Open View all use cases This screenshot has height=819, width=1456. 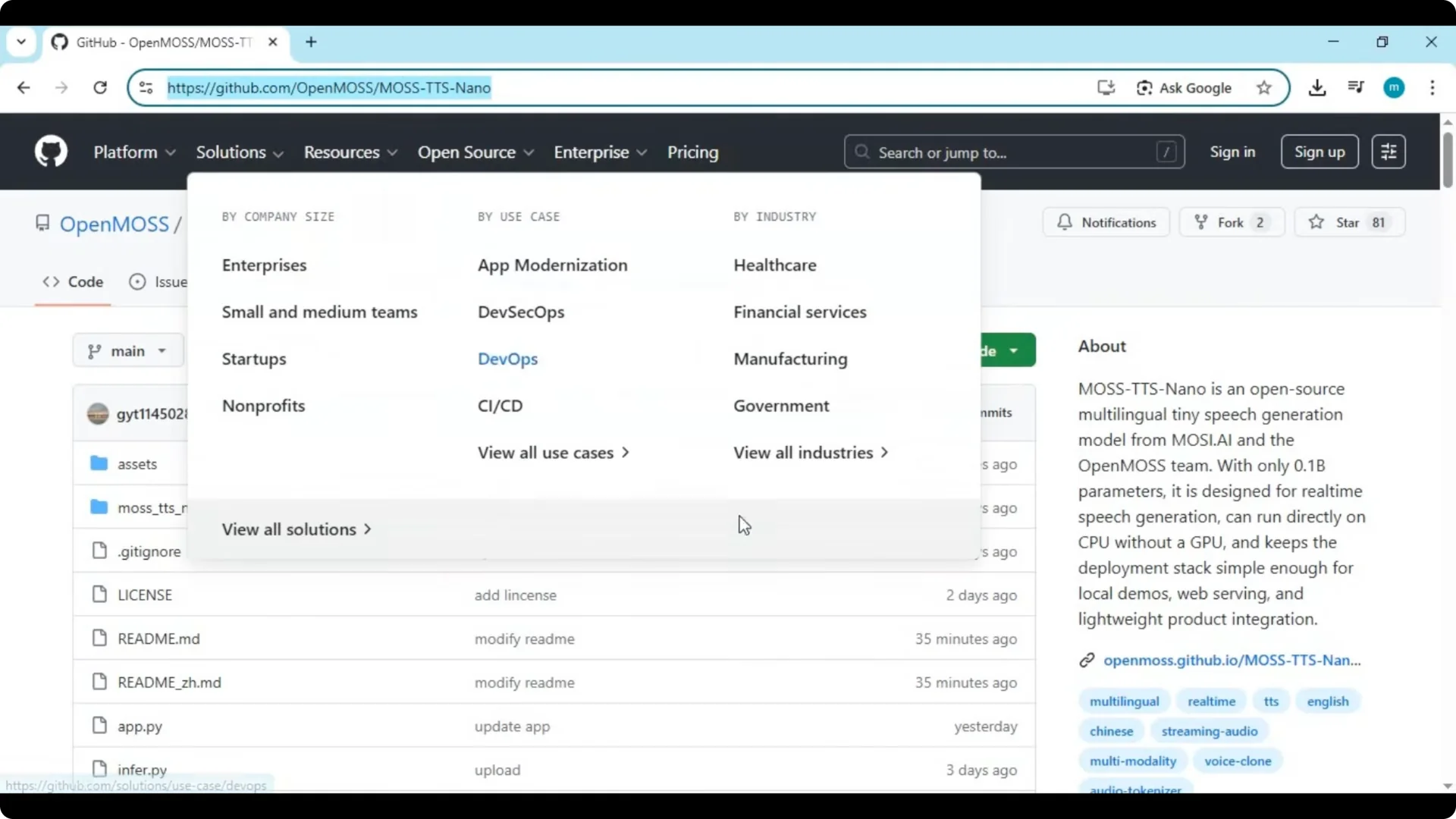[x=554, y=453]
